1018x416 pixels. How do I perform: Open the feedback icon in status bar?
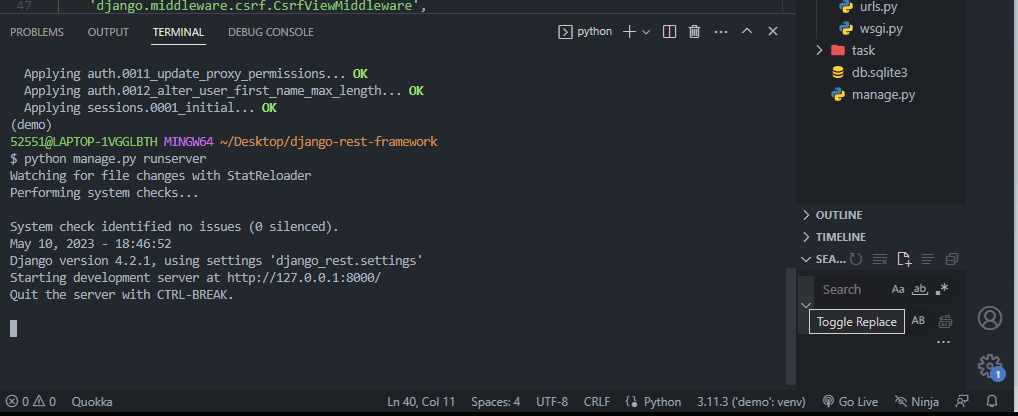[962, 402]
